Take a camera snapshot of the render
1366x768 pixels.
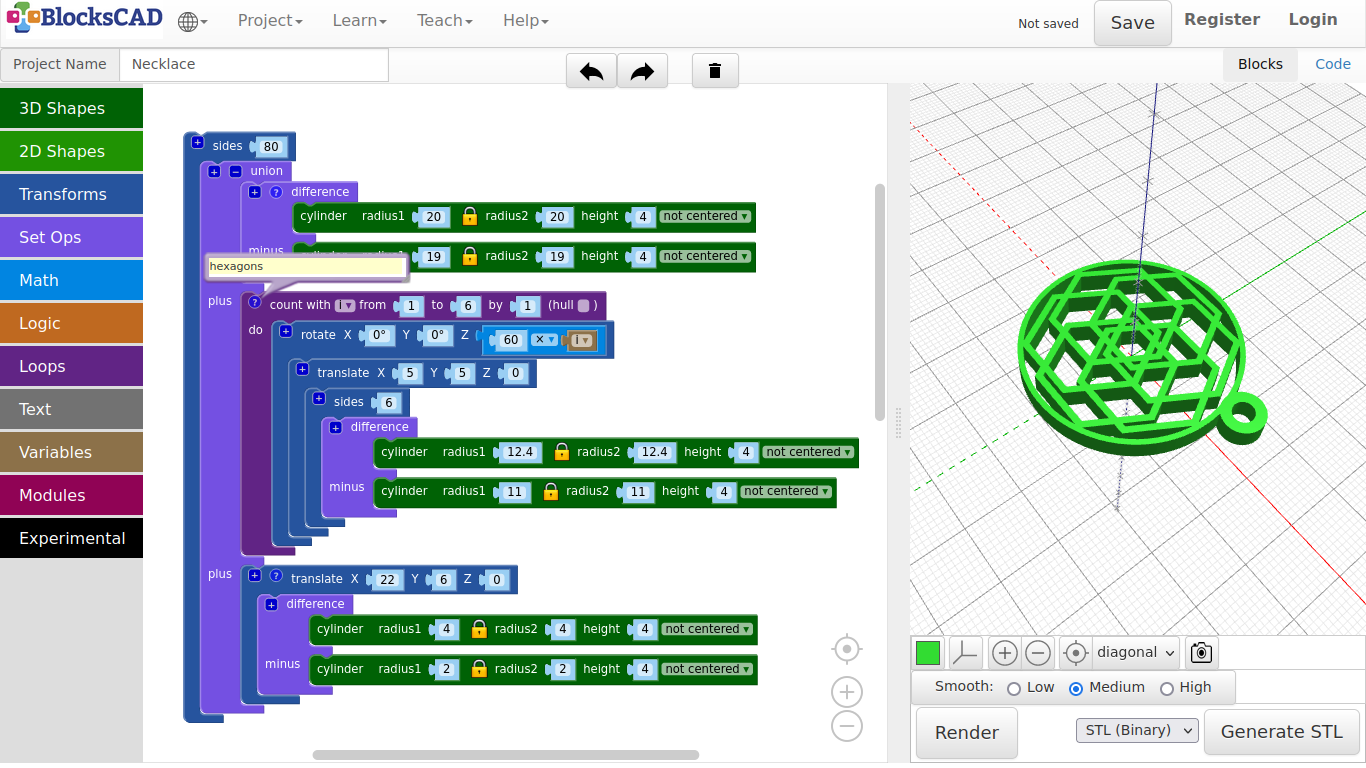tap(1201, 653)
